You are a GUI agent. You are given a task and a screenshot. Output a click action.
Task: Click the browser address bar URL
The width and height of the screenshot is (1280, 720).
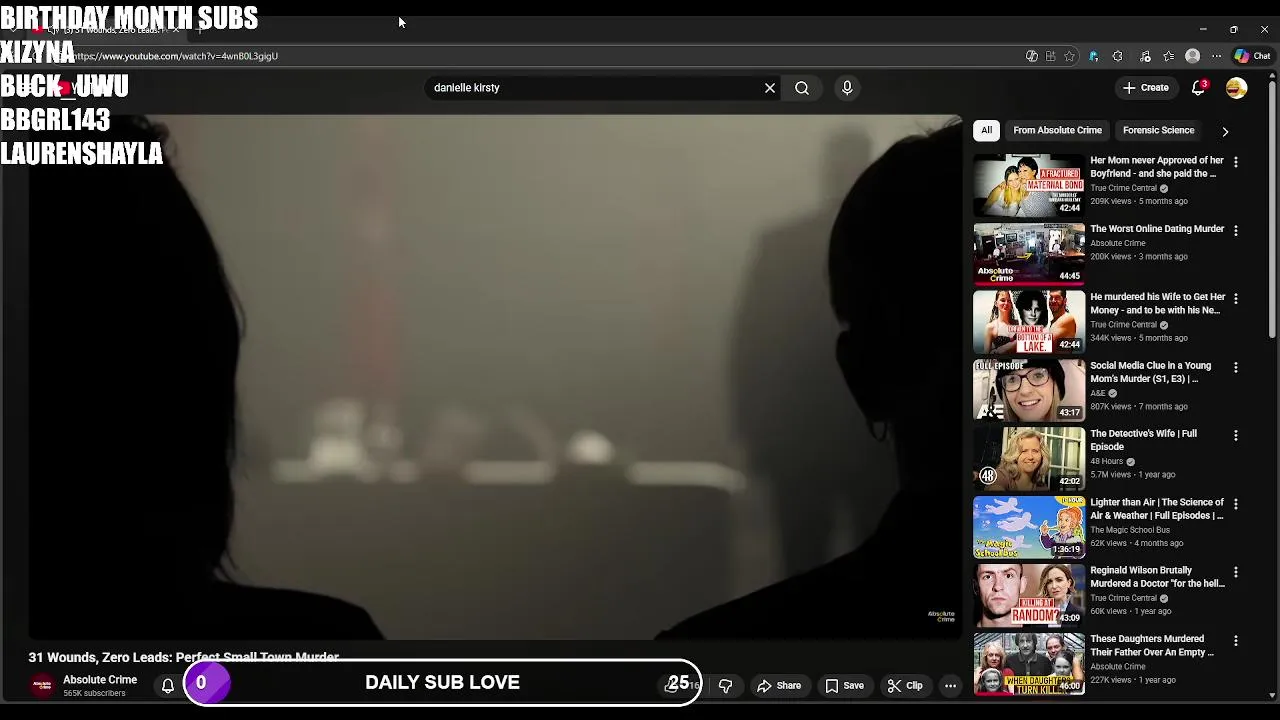[x=175, y=56]
